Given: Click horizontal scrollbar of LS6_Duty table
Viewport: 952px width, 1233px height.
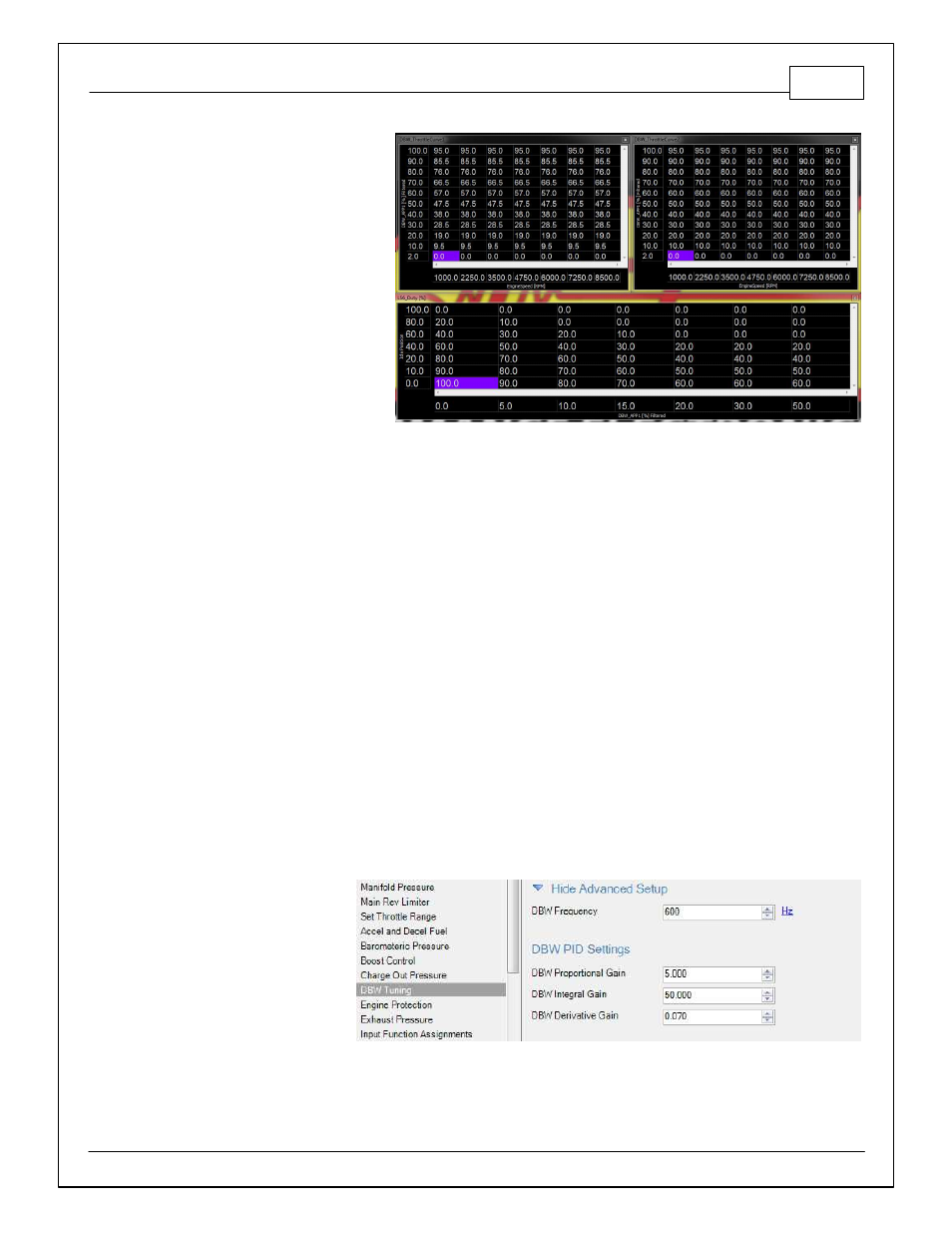Looking at the screenshot, I should pos(643,392).
